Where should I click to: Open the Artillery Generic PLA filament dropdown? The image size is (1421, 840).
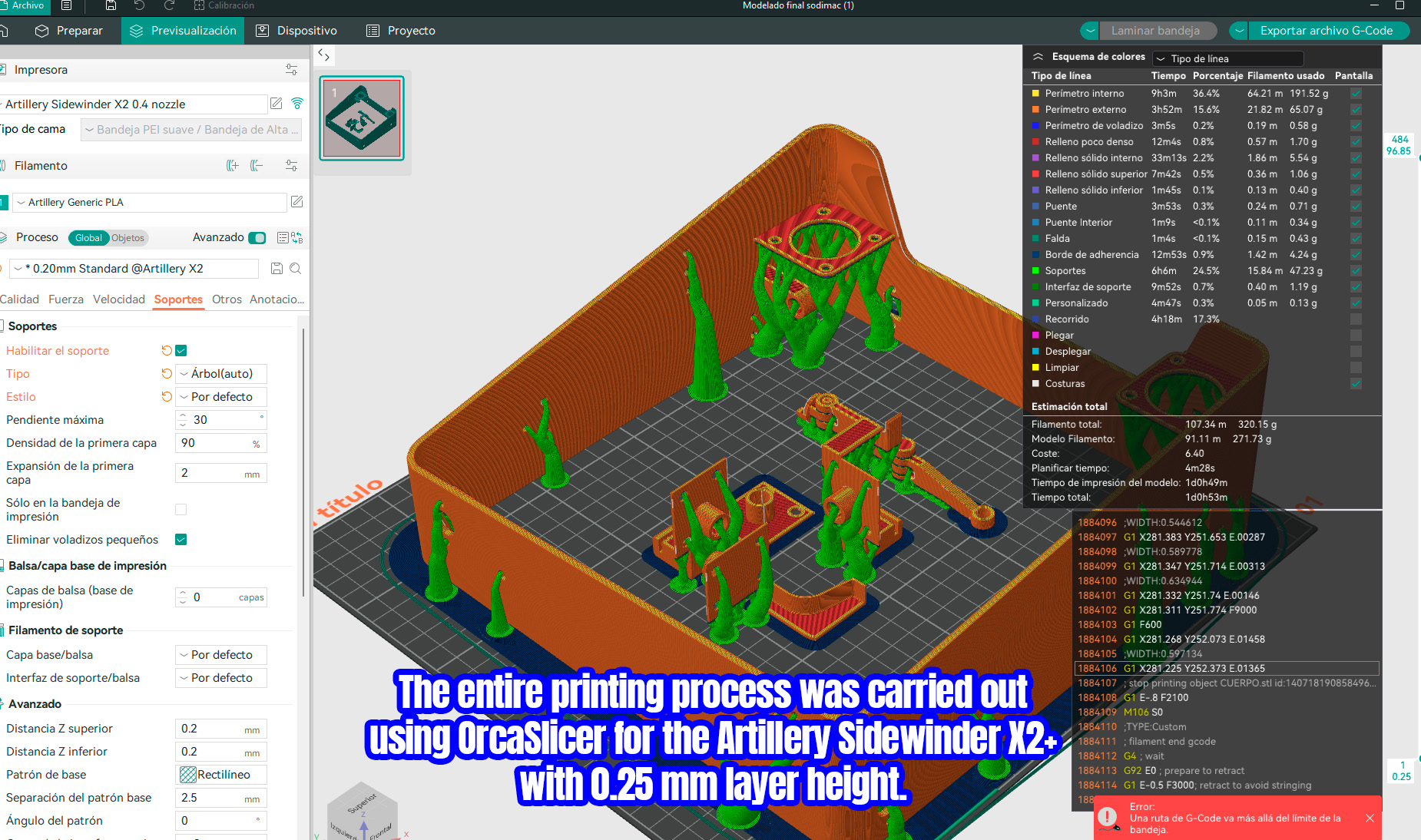click(150, 203)
